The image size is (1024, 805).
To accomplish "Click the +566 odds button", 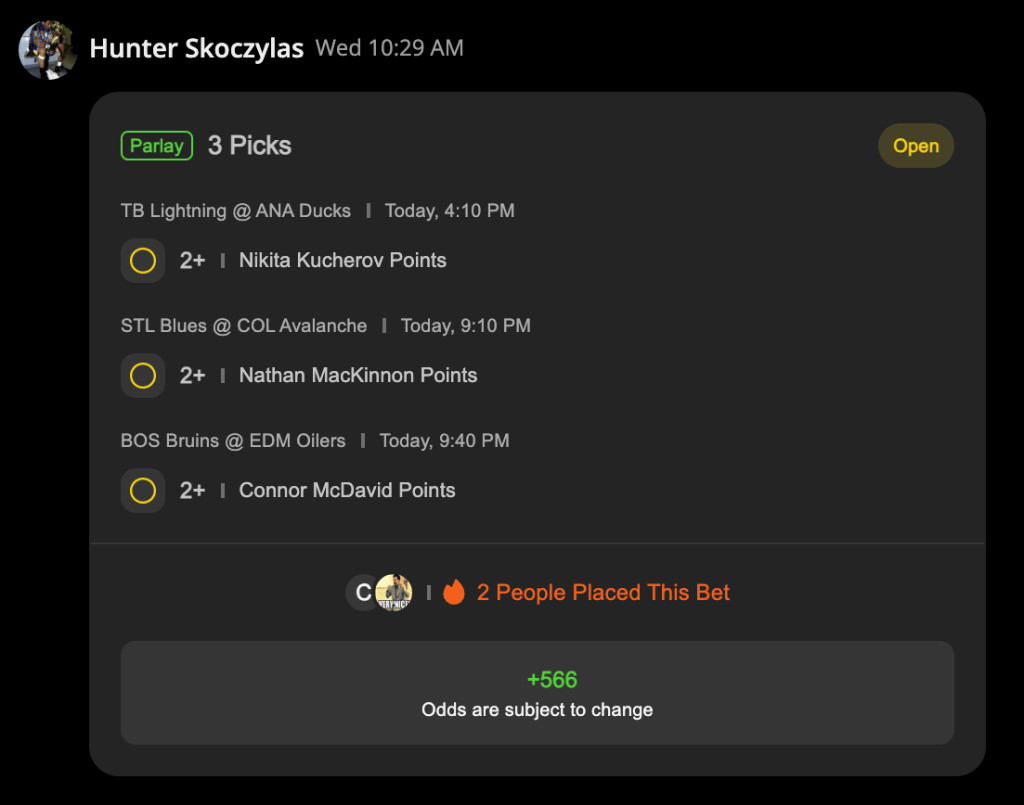I will pyautogui.click(x=537, y=693).
